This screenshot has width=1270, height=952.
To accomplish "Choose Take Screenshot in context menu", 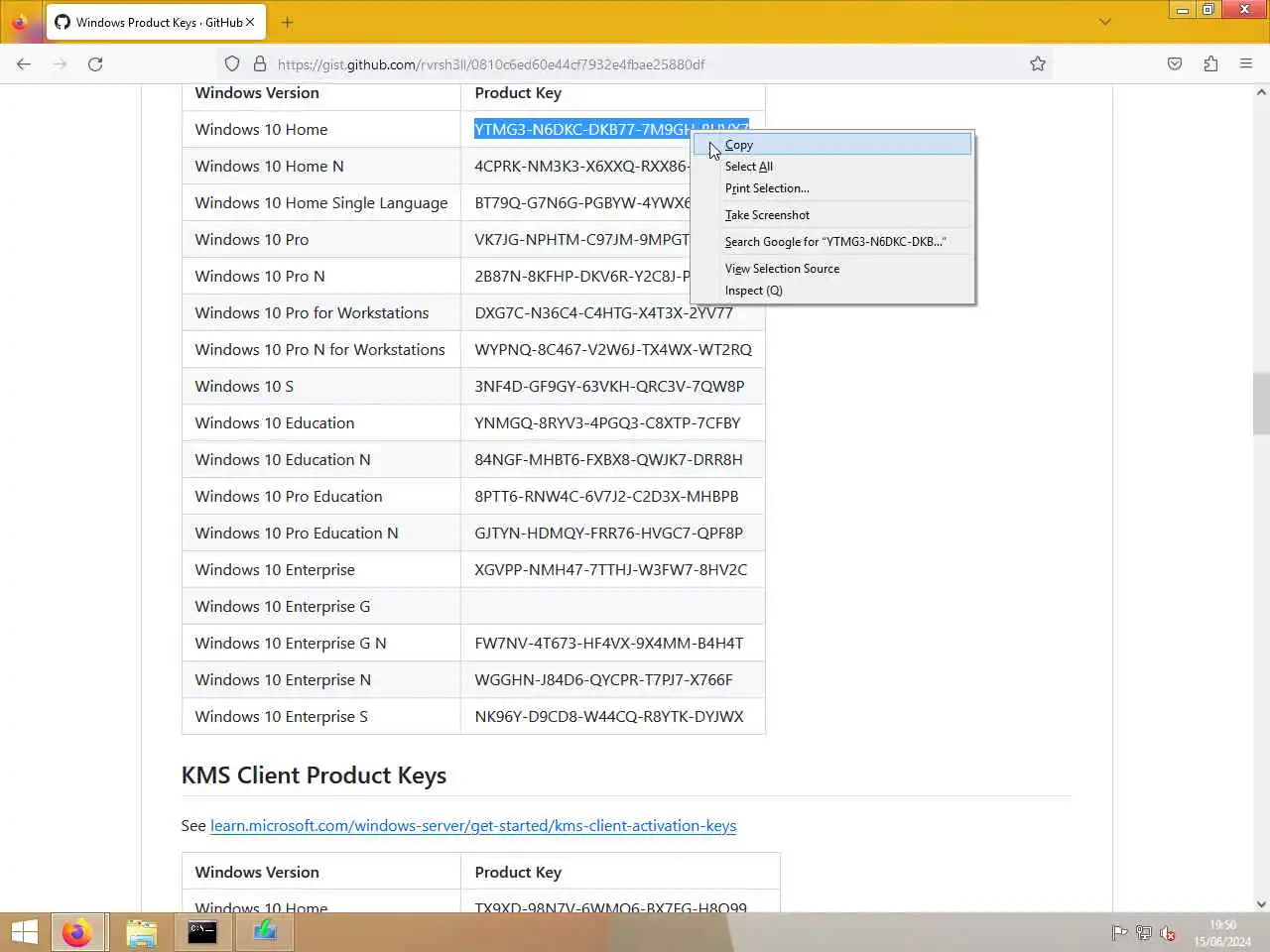I will click(x=832, y=215).
